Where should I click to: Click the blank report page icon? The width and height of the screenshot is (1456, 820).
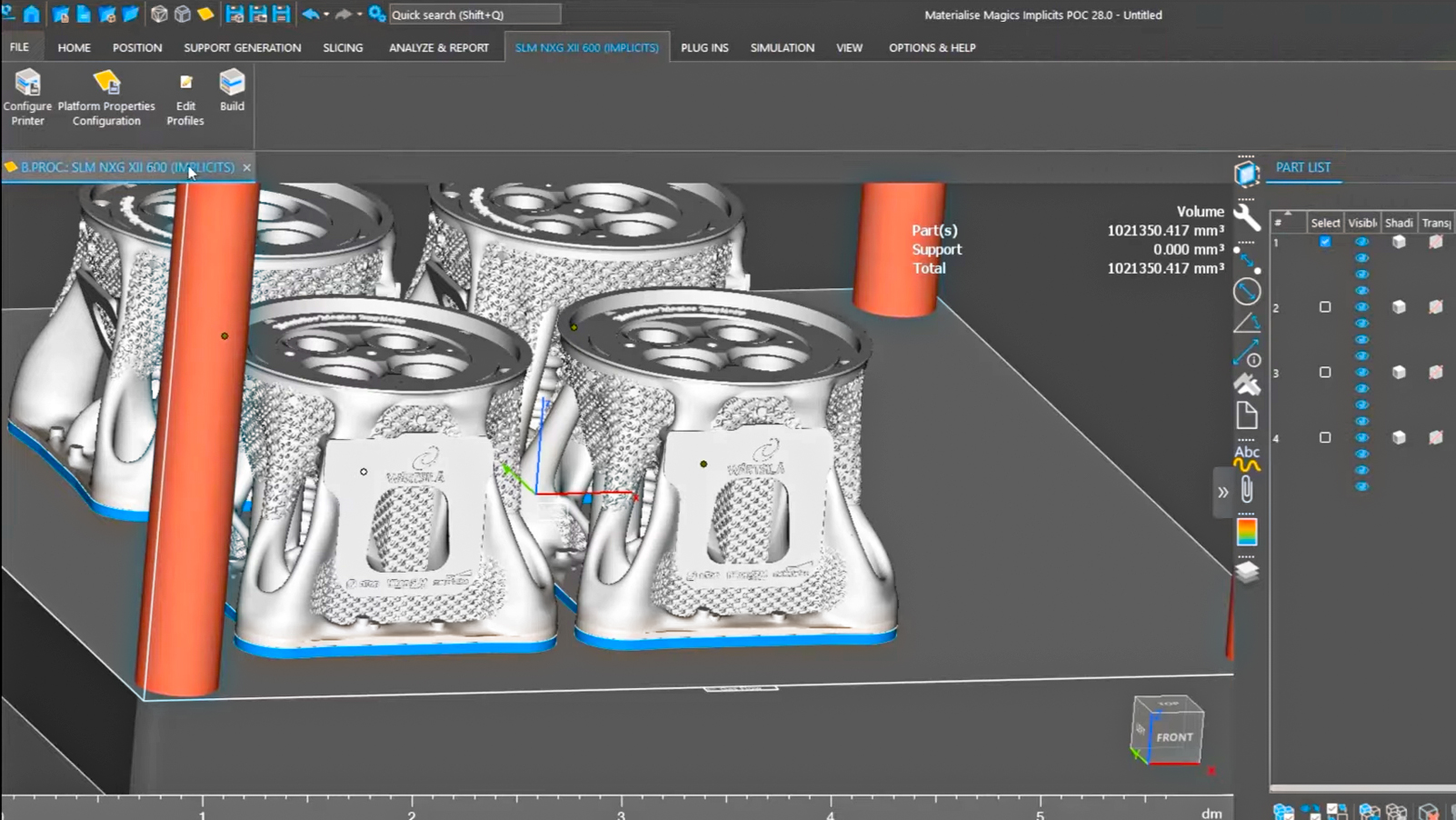1247,415
